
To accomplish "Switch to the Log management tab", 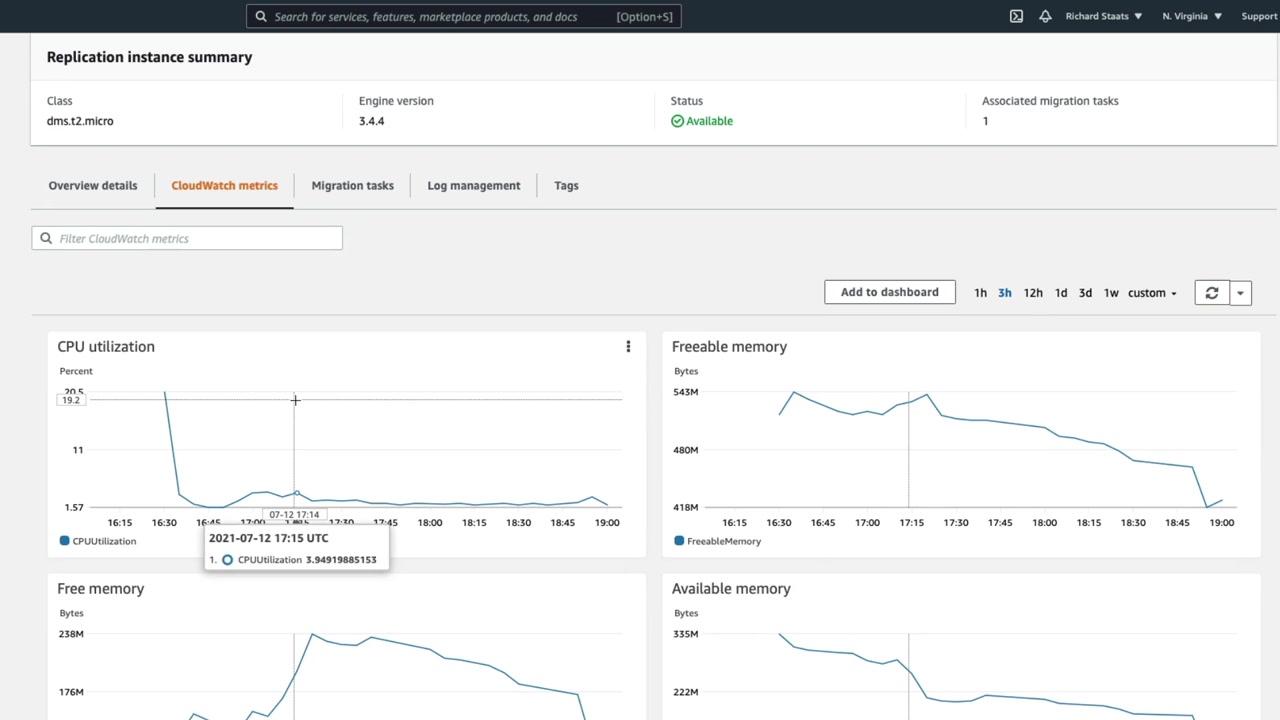I will click(x=473, y=185).
